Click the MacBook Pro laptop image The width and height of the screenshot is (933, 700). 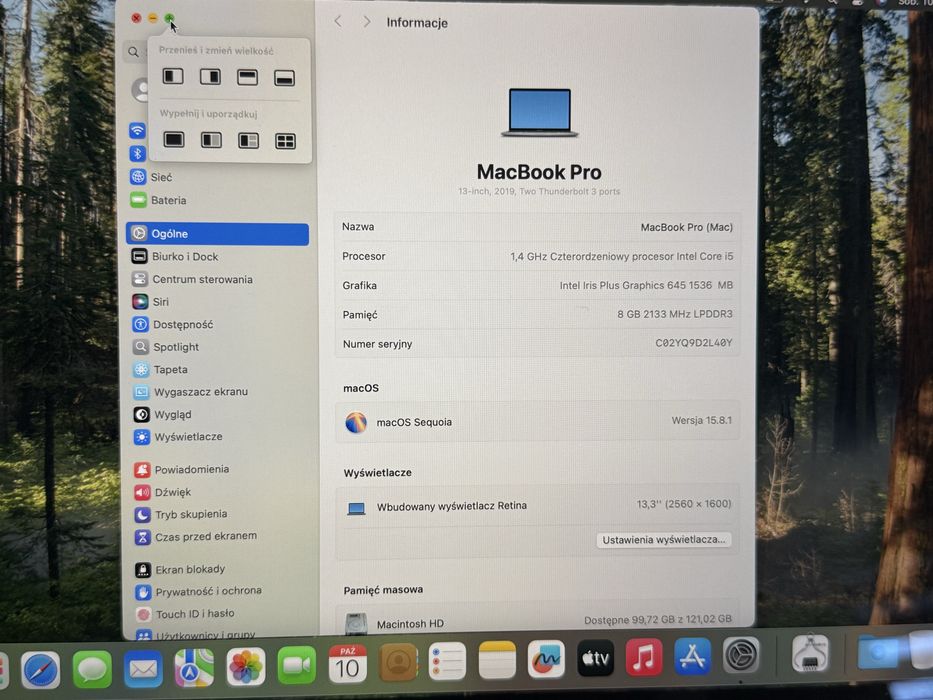click(539, 112)
